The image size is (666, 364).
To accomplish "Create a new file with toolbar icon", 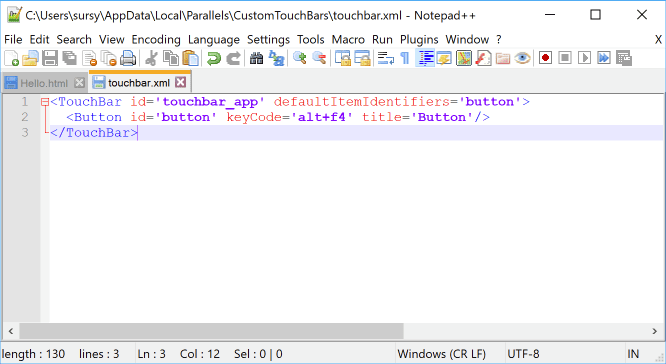I will point(11,58).
